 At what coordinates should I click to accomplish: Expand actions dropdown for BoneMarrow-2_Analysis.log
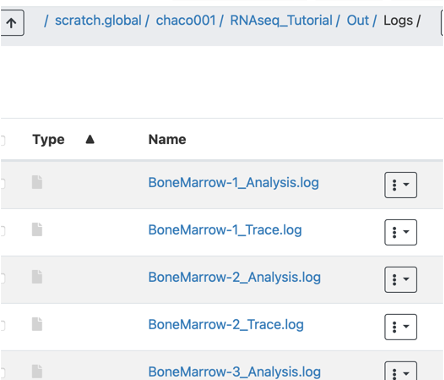[400, 280]
